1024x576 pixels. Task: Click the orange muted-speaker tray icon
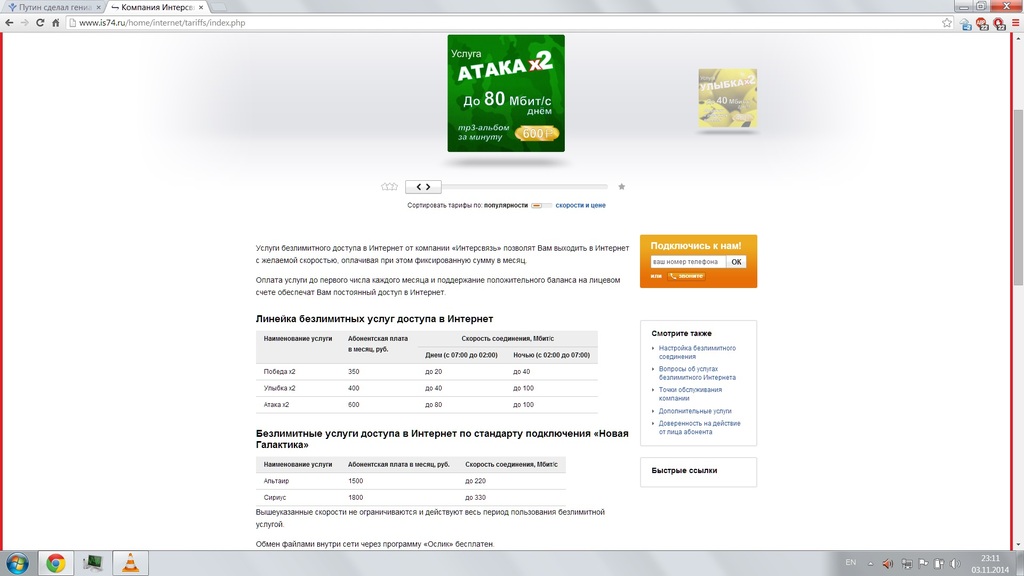[888, 564]
